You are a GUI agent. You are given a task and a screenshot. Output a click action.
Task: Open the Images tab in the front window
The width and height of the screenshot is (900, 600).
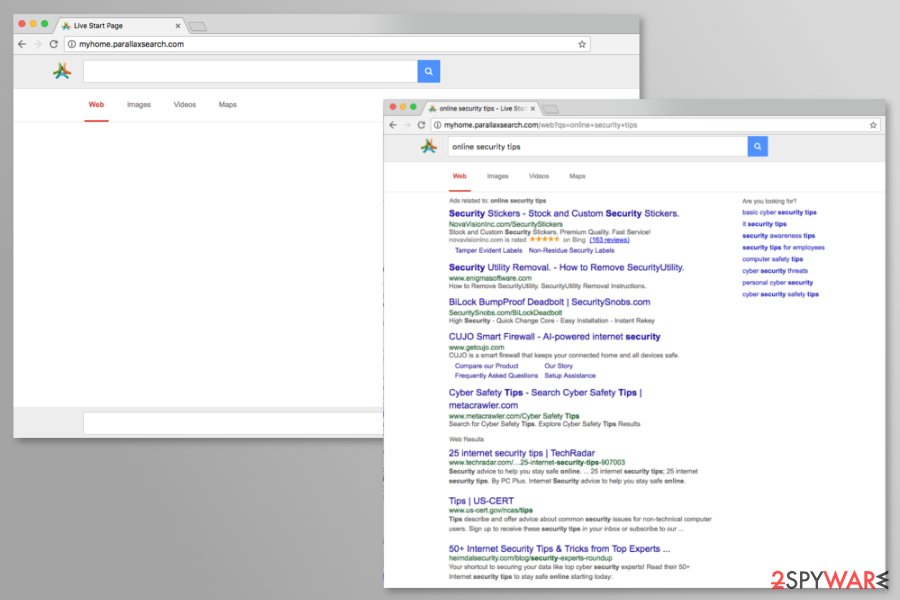tap(498, 176)
